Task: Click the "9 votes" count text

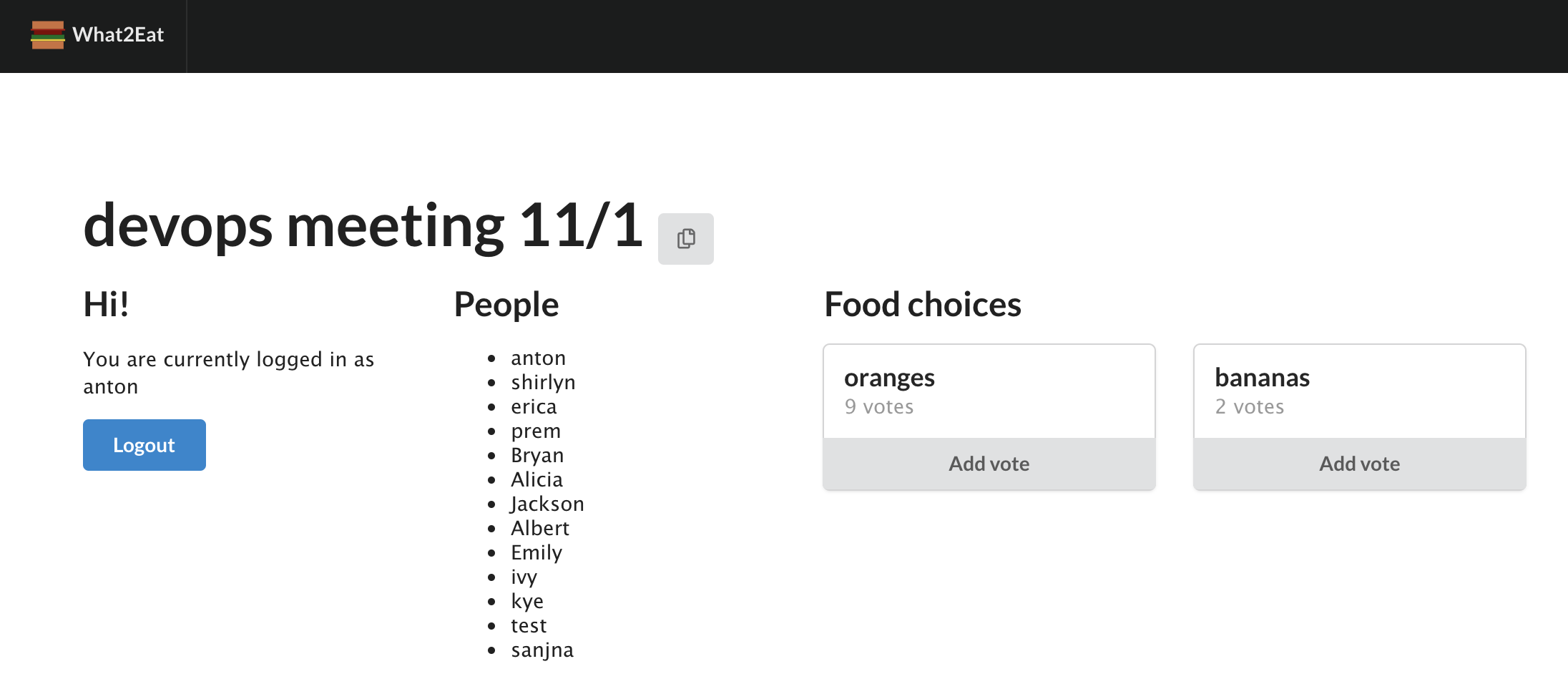Action: pyautogui.click(x=878, y=407)
